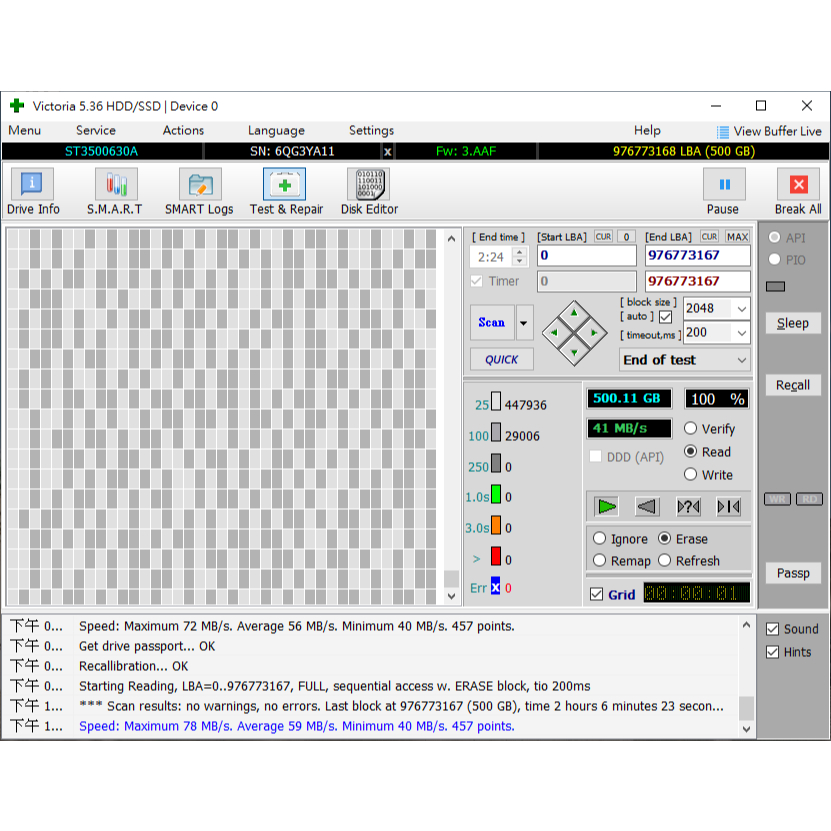Click the View Buffer Live icon
831x831 pixels.
[723, 132]
